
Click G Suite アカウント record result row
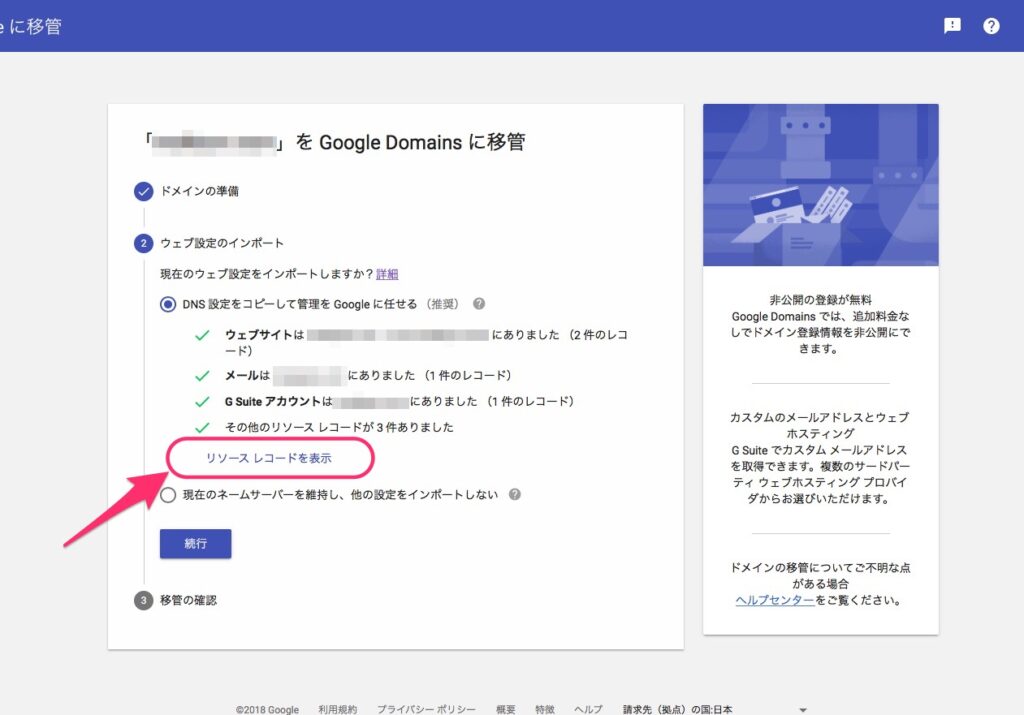point(384,402)
